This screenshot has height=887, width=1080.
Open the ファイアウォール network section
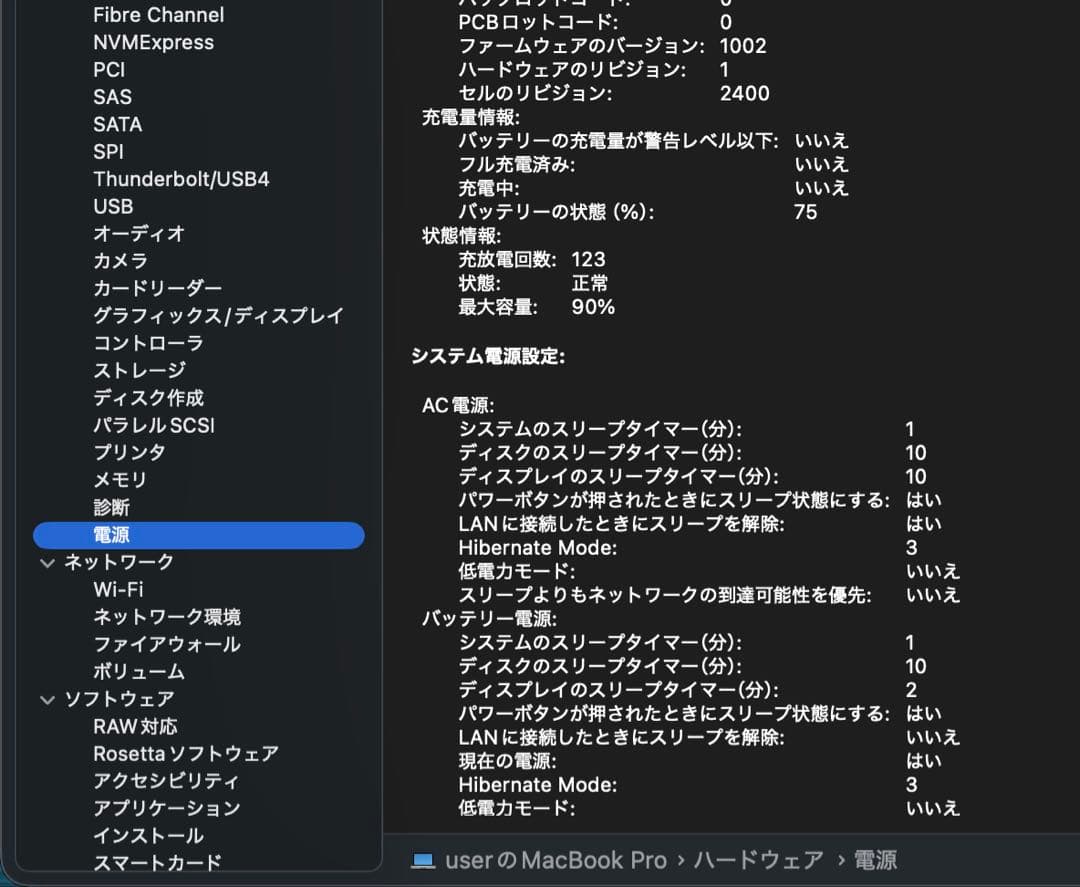(x=158, y=644)
